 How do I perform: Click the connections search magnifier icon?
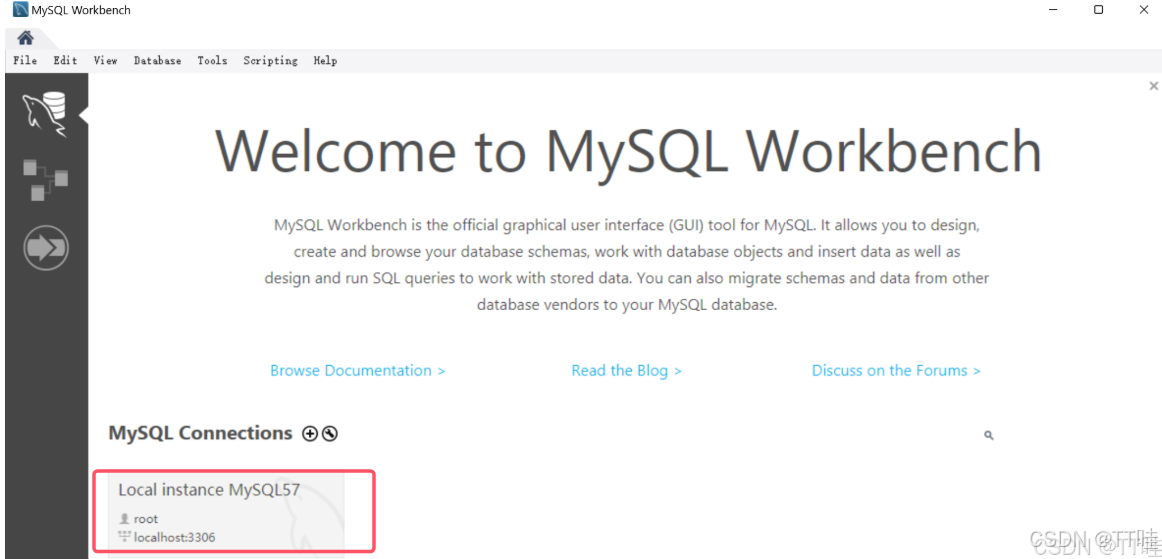pyautogui.click(x=989, y=435)
